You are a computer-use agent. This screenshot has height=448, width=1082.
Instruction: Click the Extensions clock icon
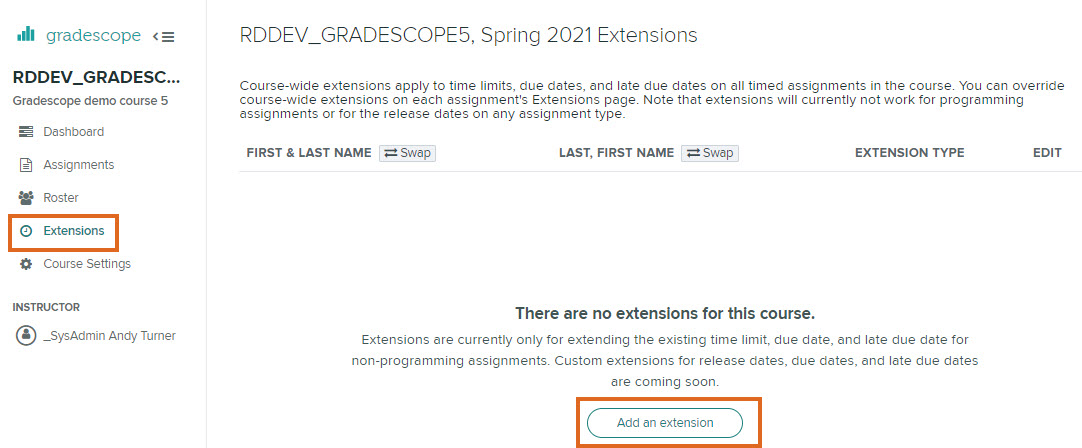click(26, 231)
